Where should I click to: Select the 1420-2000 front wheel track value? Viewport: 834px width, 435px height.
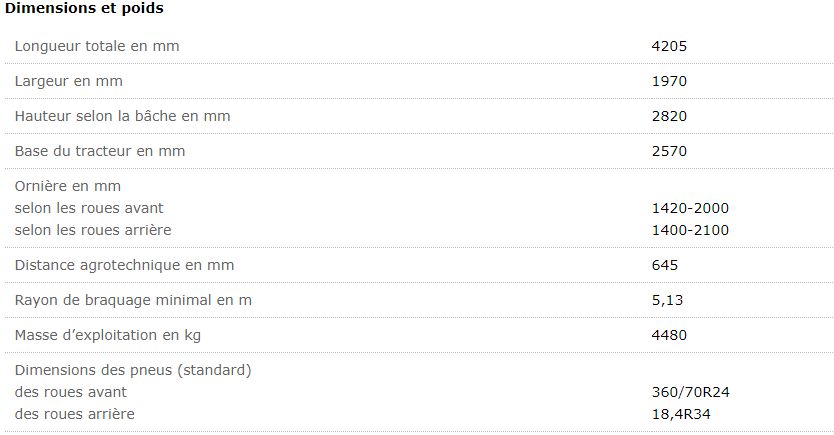click(690, 208)
